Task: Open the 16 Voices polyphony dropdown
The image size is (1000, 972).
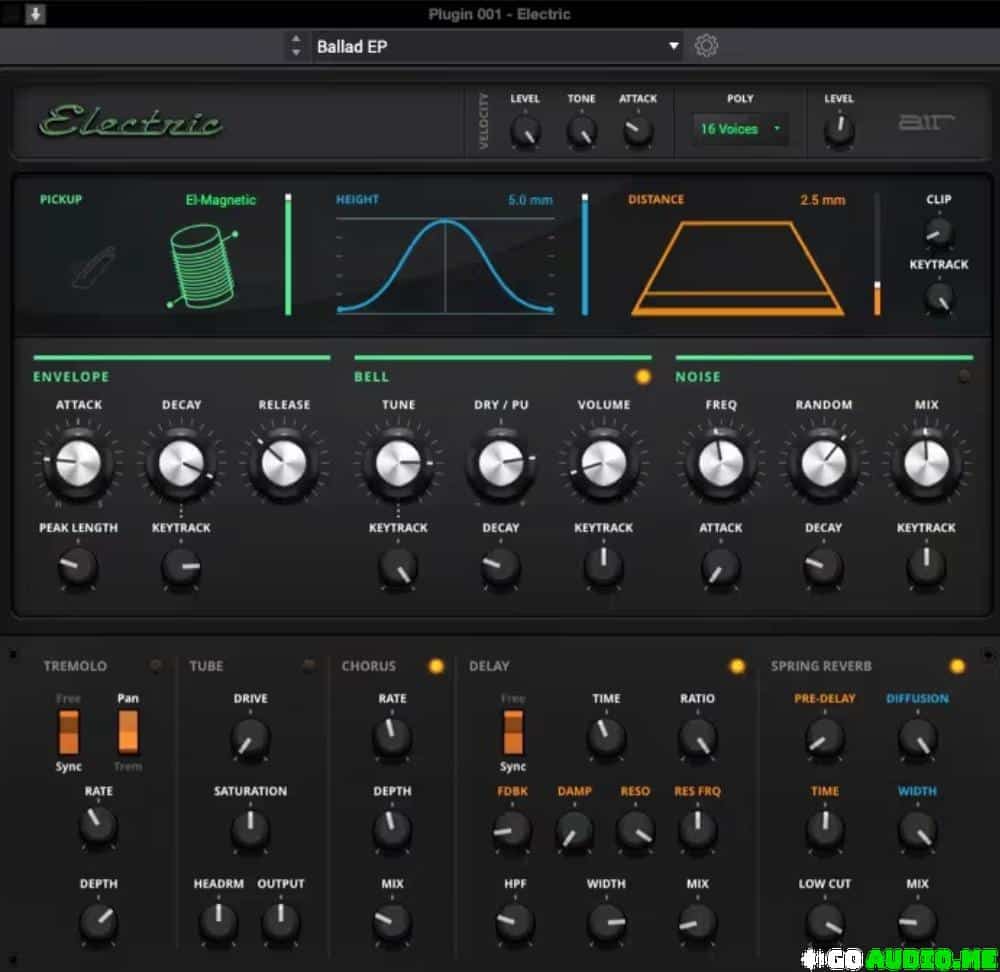Action: tap(740, 129)
